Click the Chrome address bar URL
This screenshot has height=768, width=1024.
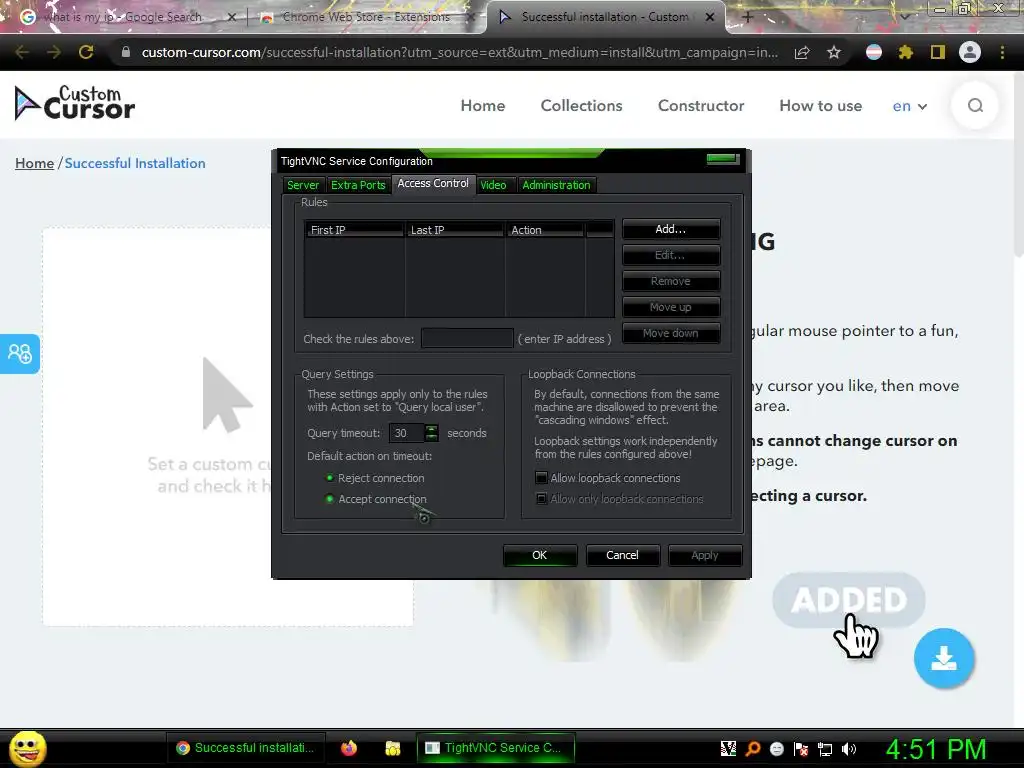[460, 52]
